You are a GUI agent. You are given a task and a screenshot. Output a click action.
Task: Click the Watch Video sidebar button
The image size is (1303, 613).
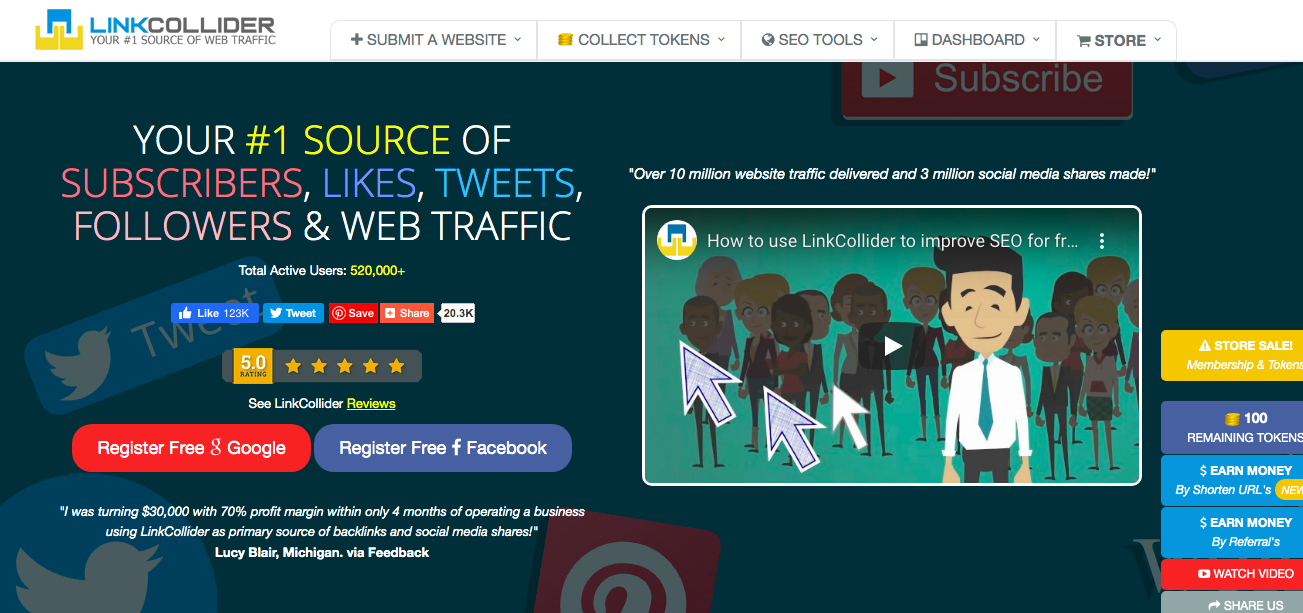[x=1232, y=574]
